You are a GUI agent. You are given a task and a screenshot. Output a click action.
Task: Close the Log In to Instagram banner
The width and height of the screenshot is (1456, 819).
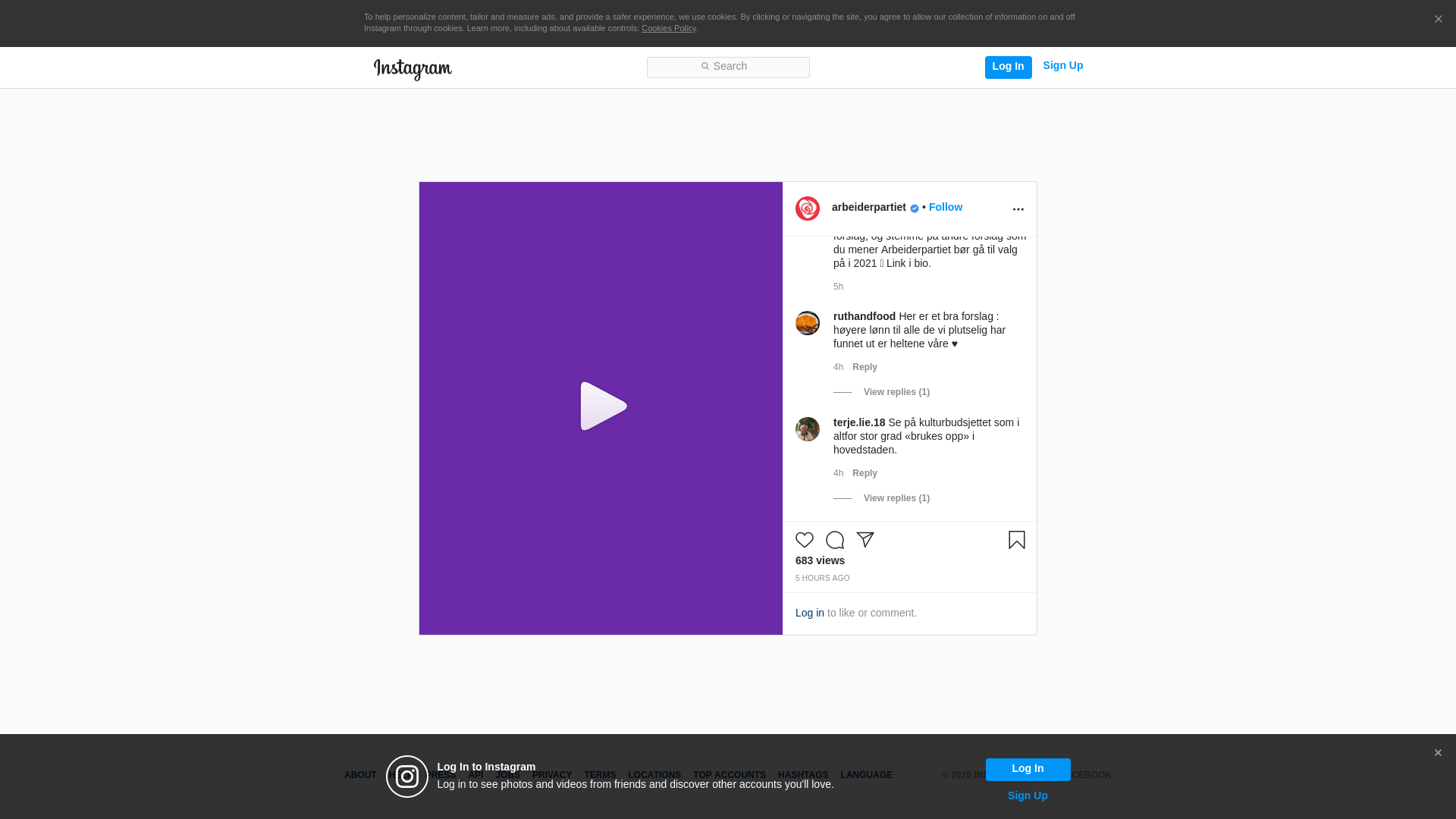coord(1438,753)
